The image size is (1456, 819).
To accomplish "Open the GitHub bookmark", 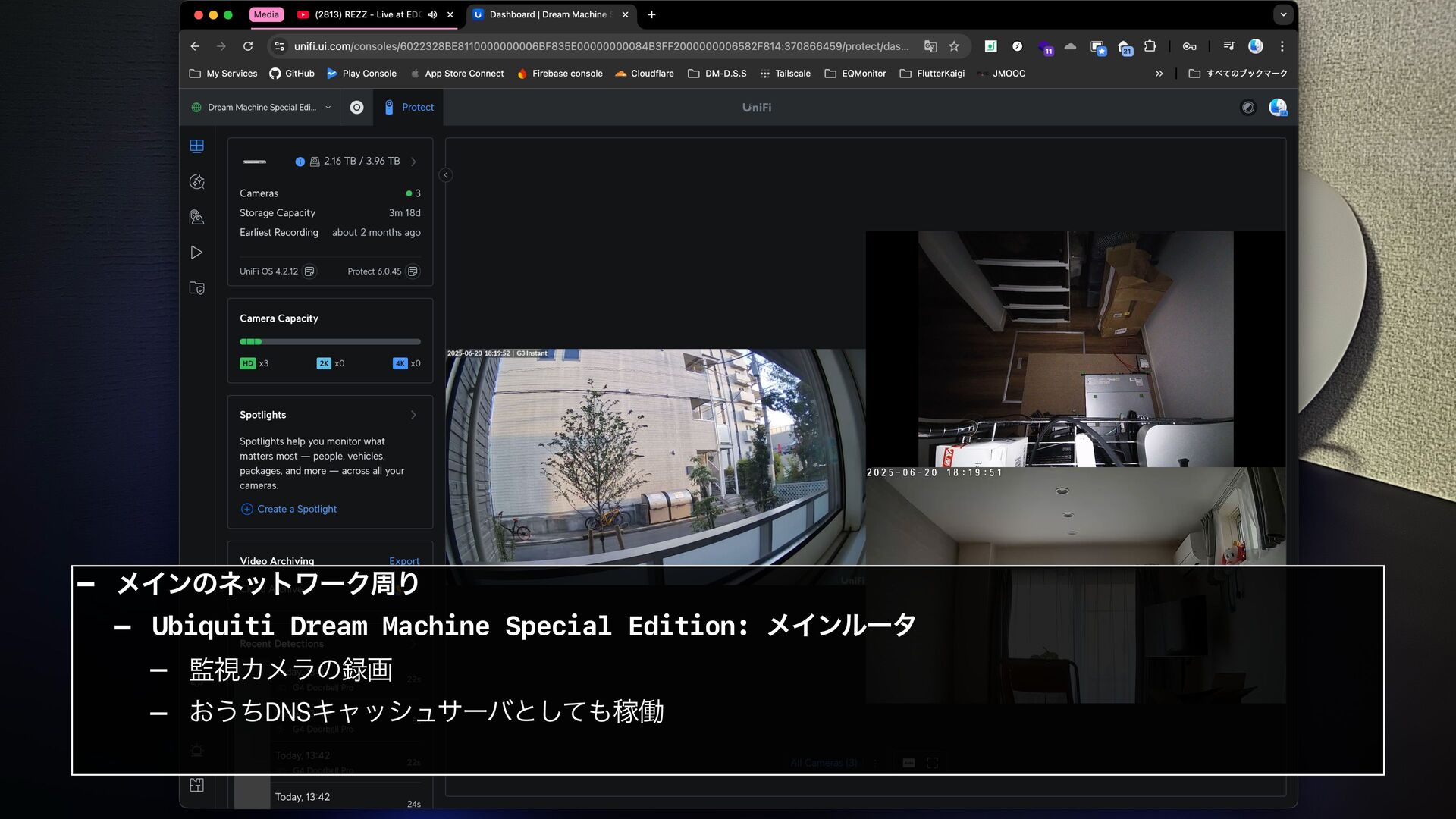I will point(292,74).
